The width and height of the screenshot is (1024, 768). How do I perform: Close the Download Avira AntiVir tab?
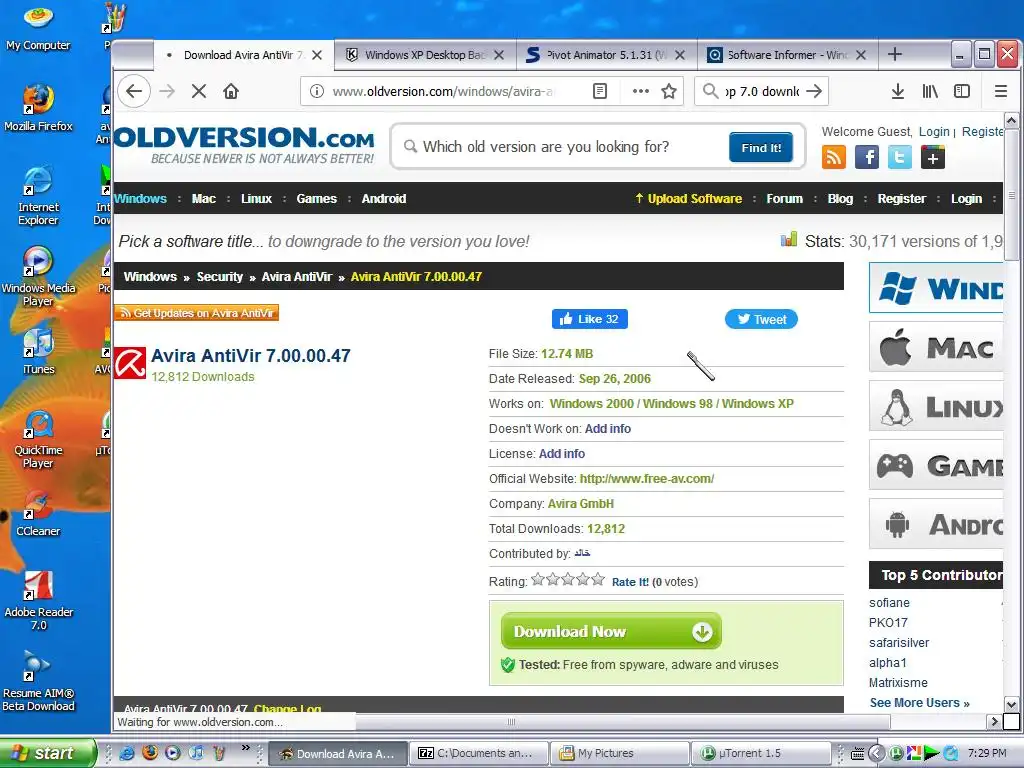[x=317, y=55]
